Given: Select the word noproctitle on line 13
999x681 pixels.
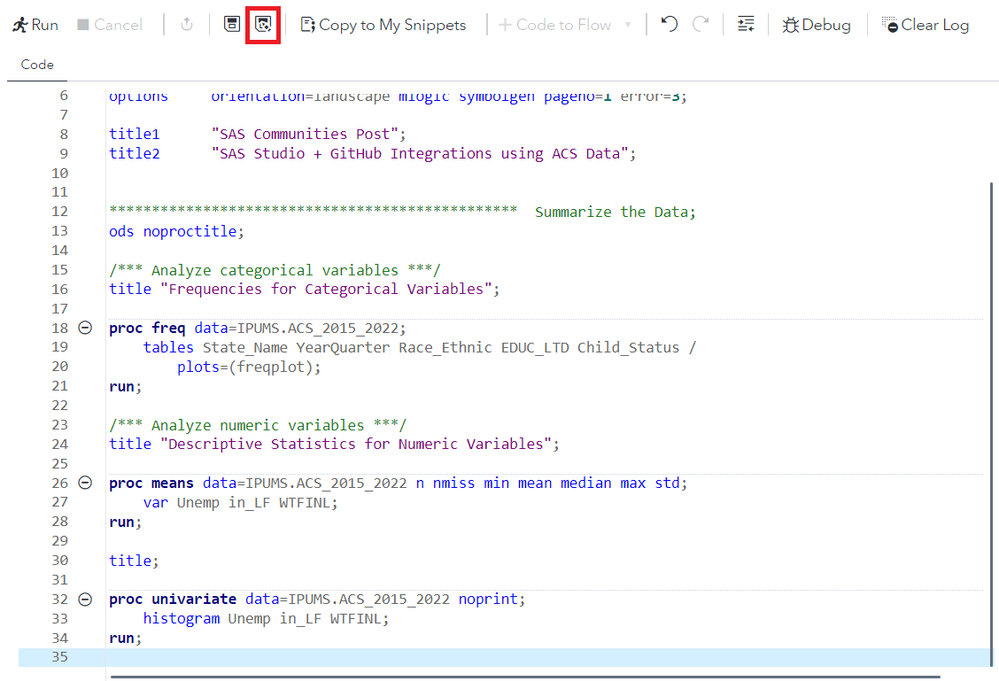Looking at the screenshot, I should point(189,231).
